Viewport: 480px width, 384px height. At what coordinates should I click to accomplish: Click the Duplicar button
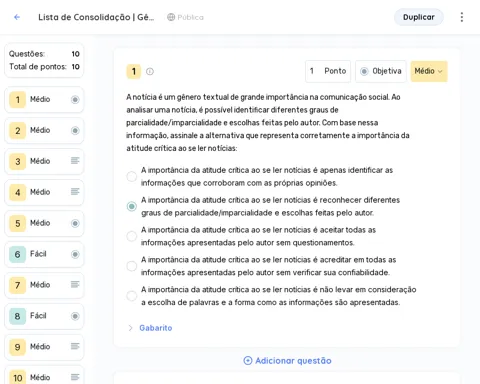[x=419, y=17]
